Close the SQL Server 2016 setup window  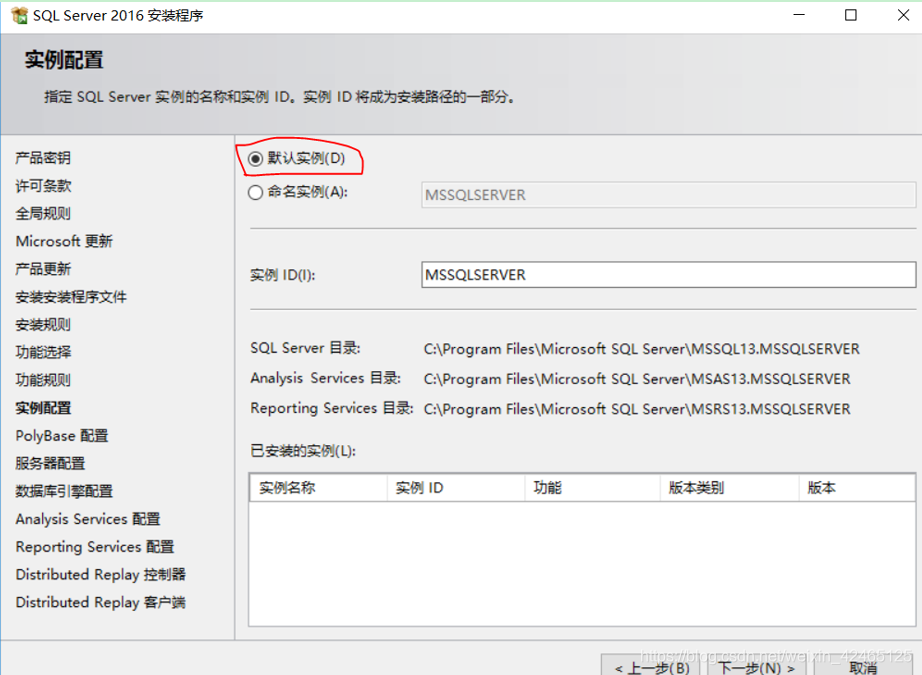[903, 15]
